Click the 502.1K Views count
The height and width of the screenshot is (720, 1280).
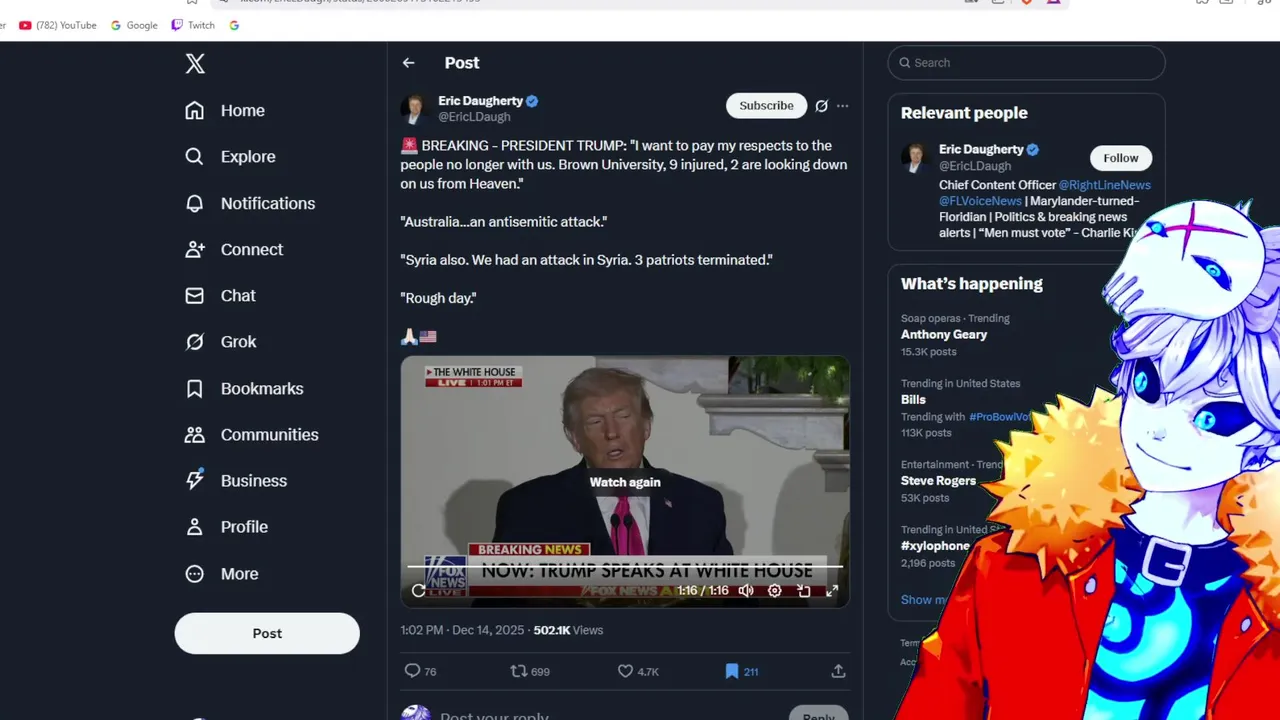click(568, 630)
